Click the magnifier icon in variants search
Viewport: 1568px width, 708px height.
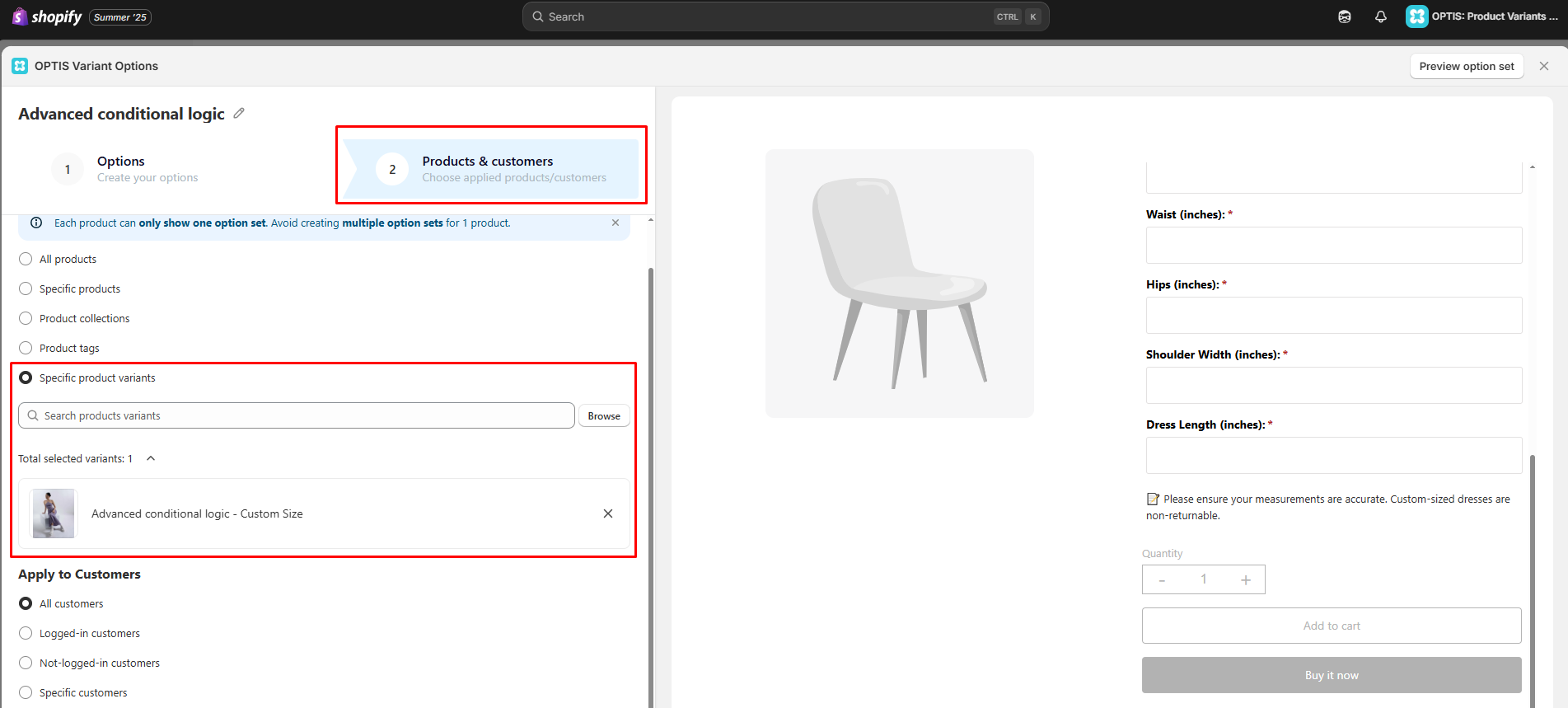coord(33,415)
